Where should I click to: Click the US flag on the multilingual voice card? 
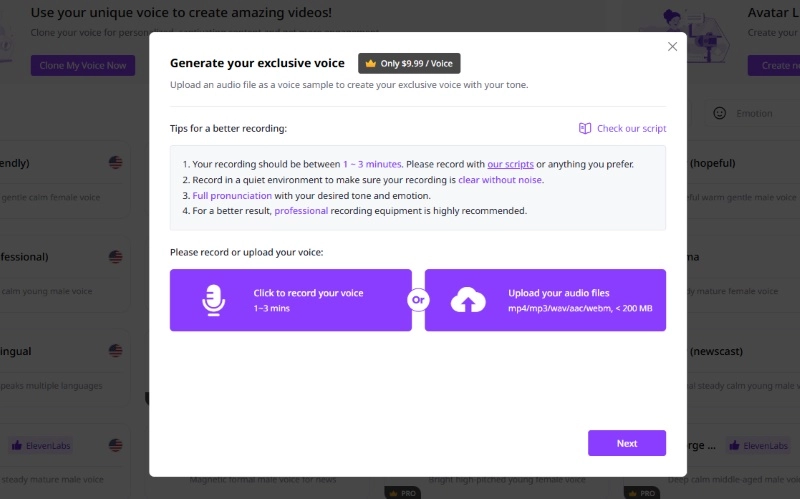click(116, 351)
